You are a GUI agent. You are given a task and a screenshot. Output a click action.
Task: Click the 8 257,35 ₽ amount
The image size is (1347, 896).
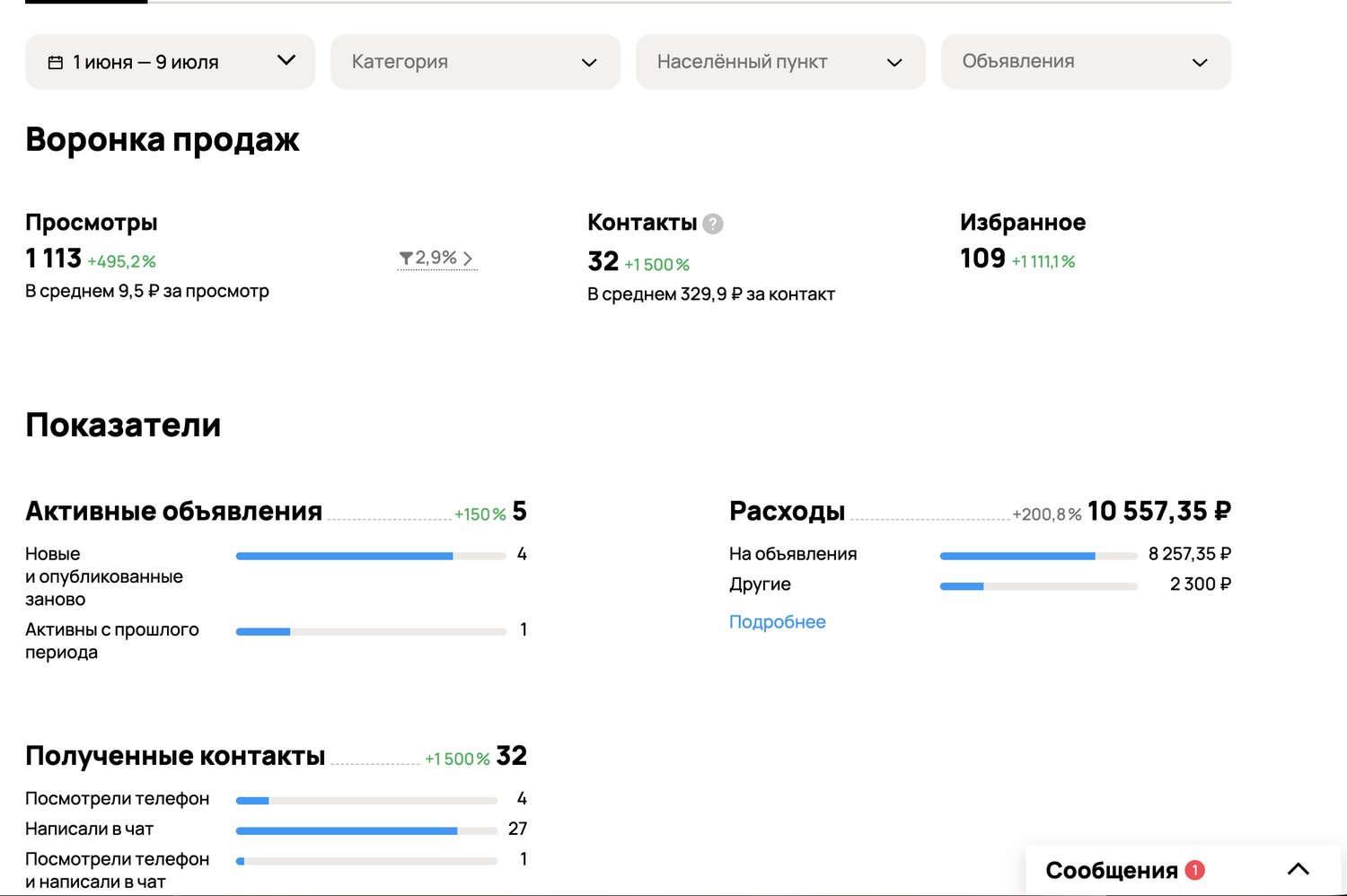click(x=1190, y=554)
